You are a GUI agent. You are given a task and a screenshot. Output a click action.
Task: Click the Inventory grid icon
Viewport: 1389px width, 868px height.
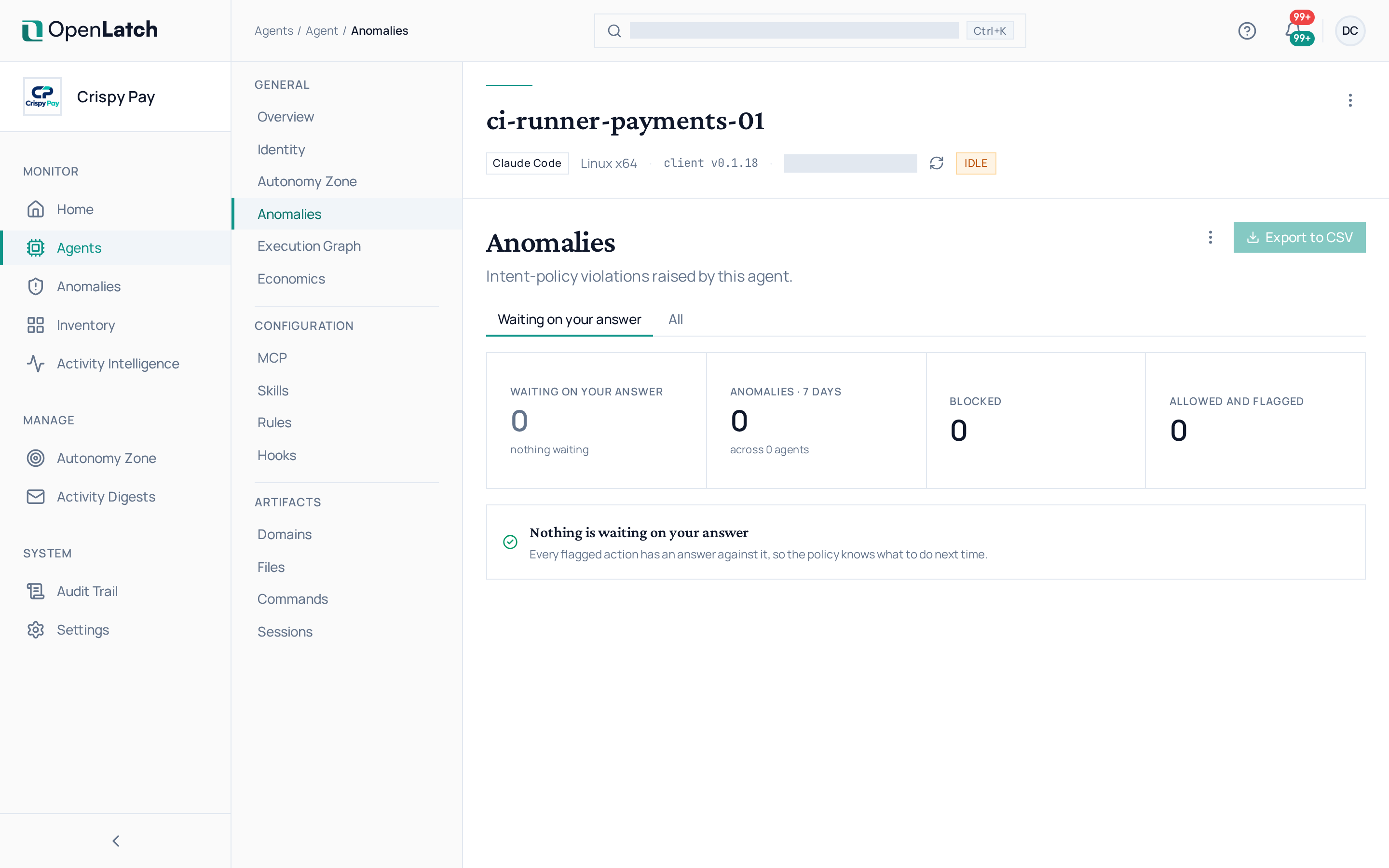36,325
